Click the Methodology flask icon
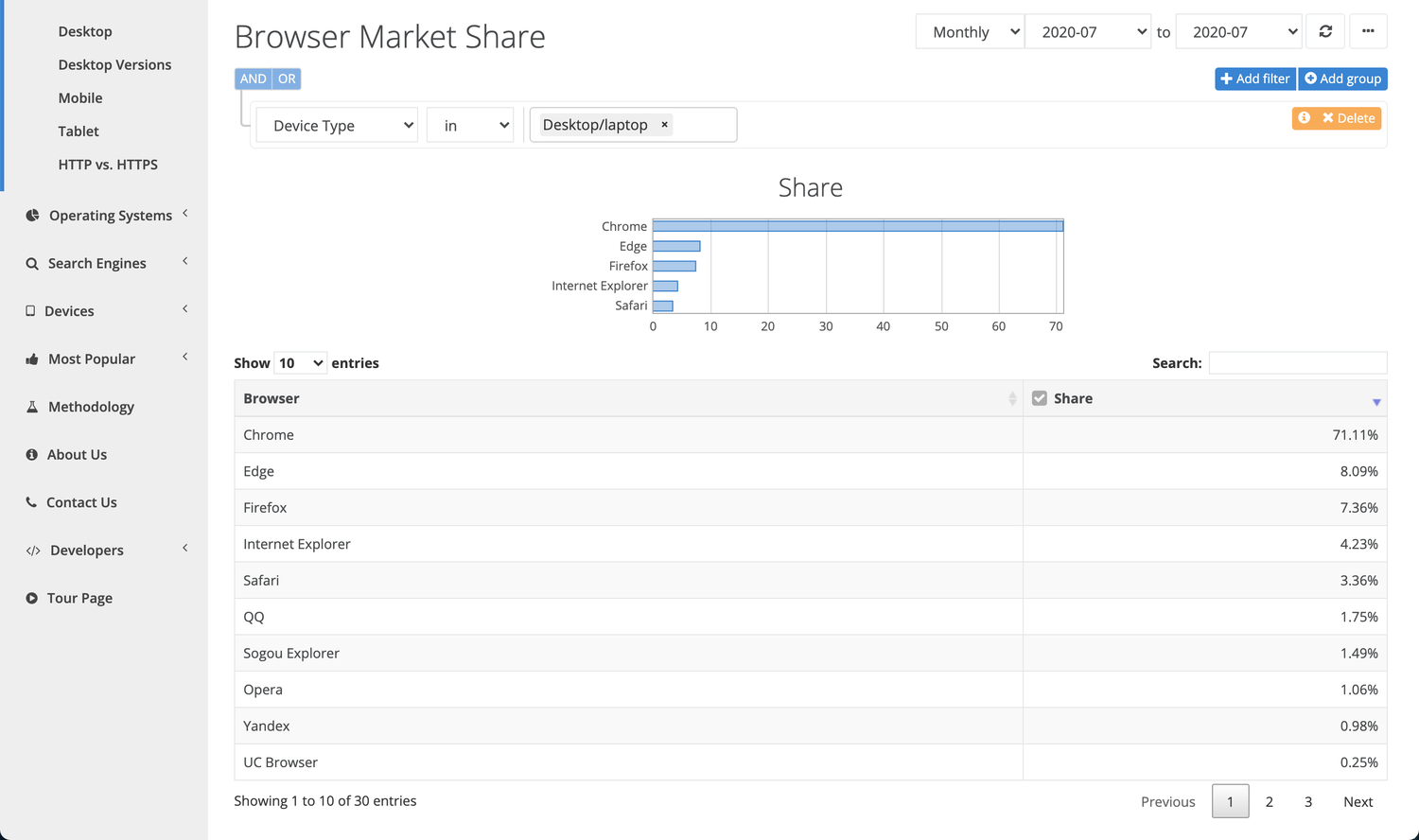This screenshot has height=840, width=1419. [31, 406]
